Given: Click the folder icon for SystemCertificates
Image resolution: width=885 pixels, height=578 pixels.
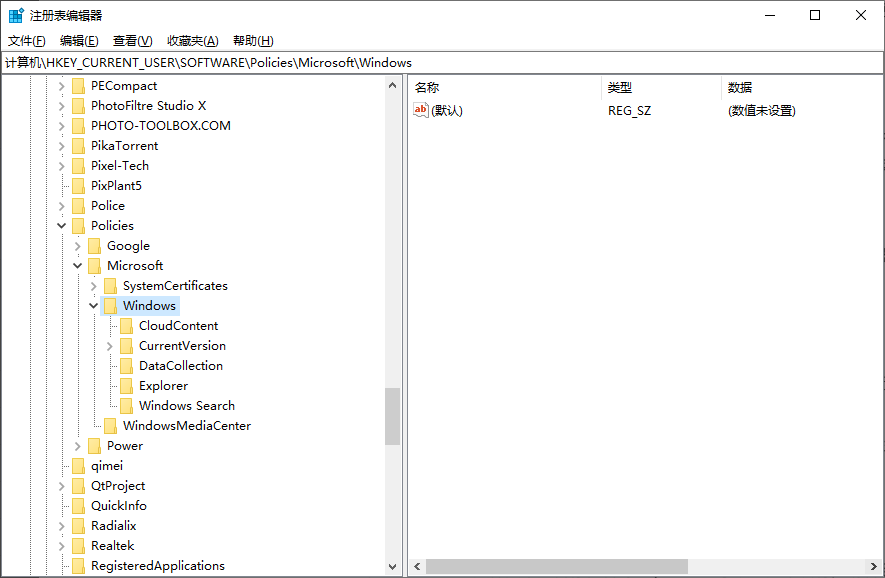Looking at the screenshot, I should [x=111, y=285].
